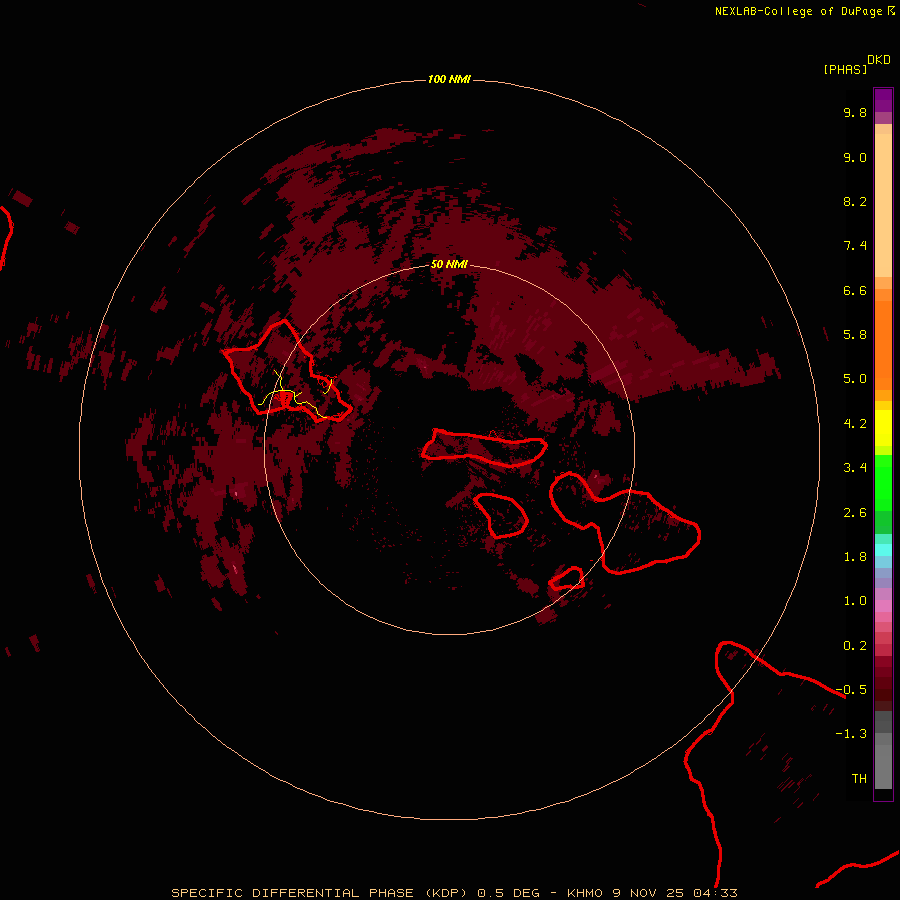Click the 8.2 scale label
This screenshot has width=900, height=900.
click(855, 201)
